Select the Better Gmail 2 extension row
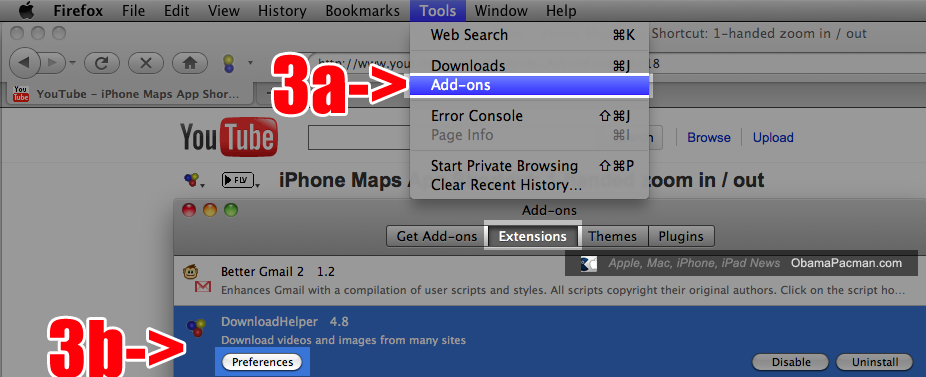 pyautogui.click(x=549, y=281)
